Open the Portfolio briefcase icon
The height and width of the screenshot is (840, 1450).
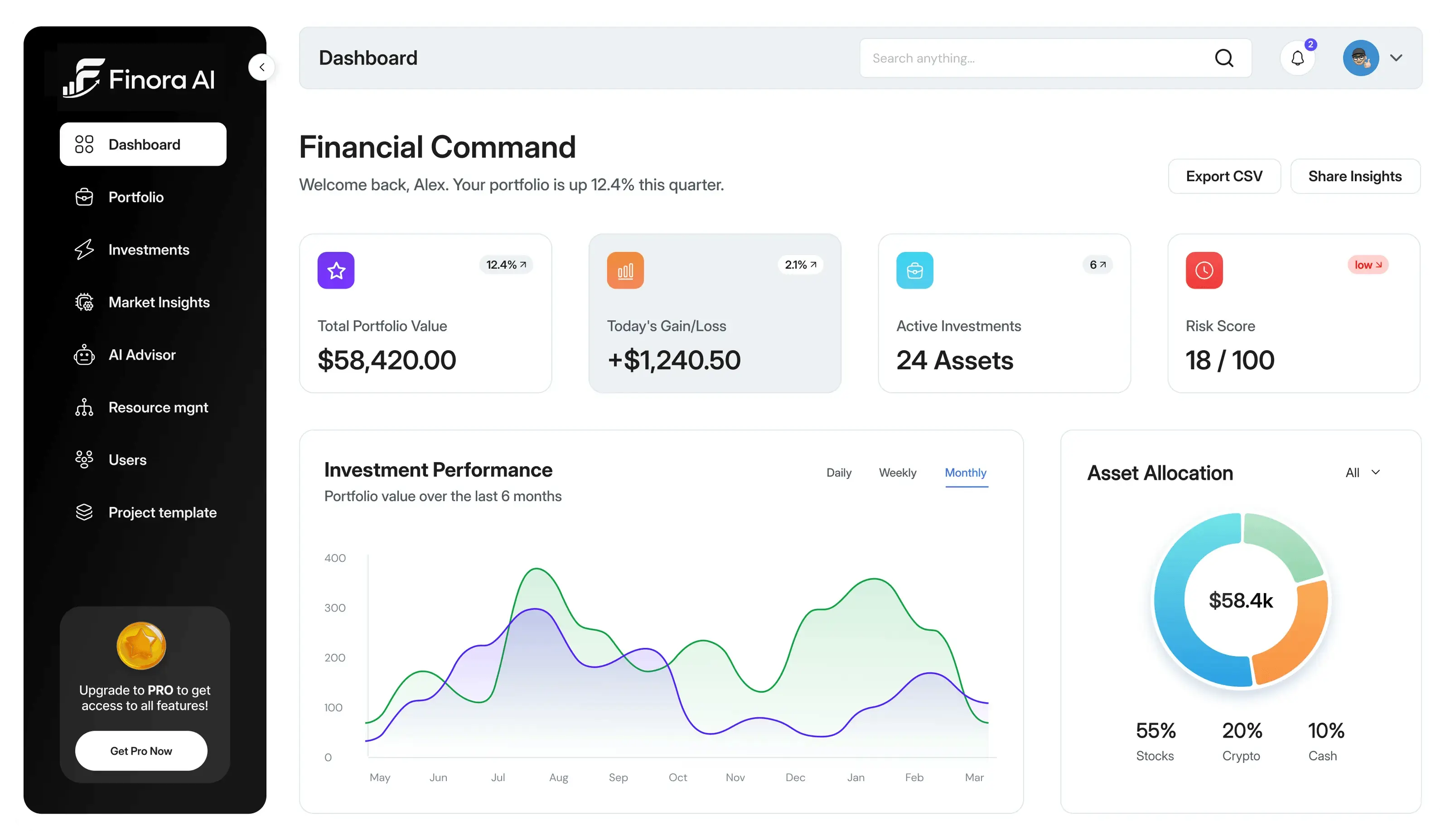coord(84,197)
